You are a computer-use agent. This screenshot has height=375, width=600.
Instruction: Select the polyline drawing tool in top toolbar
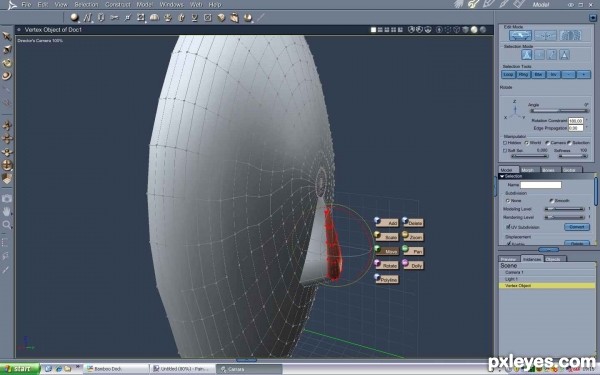coord(88,17)
